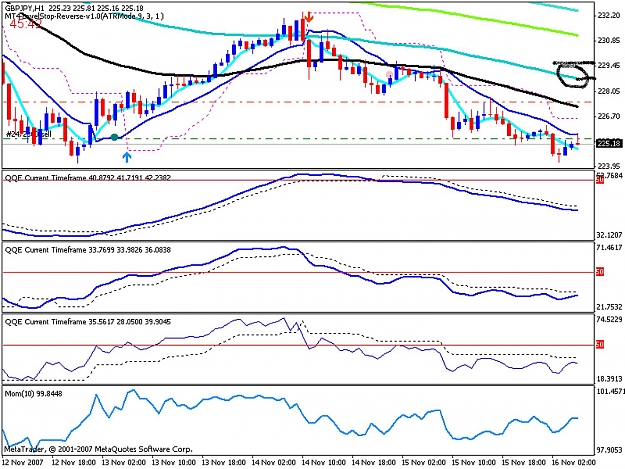Click price scale value 229.45
Viewport: 625px width, 469px height.
(608, 66)
